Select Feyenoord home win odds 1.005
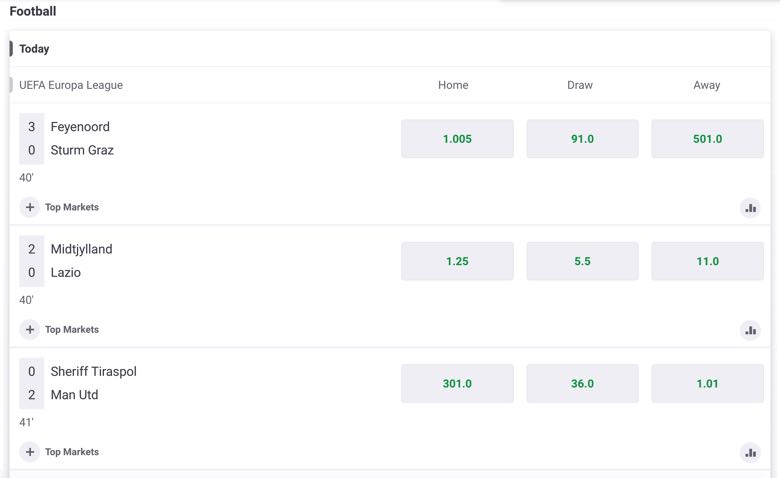 457,139
